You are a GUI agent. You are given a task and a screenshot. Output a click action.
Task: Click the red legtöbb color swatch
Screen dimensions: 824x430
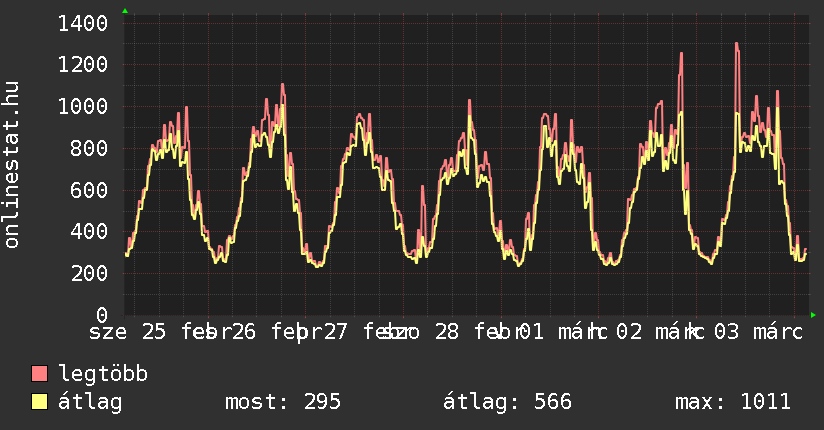tap(40, 374)
